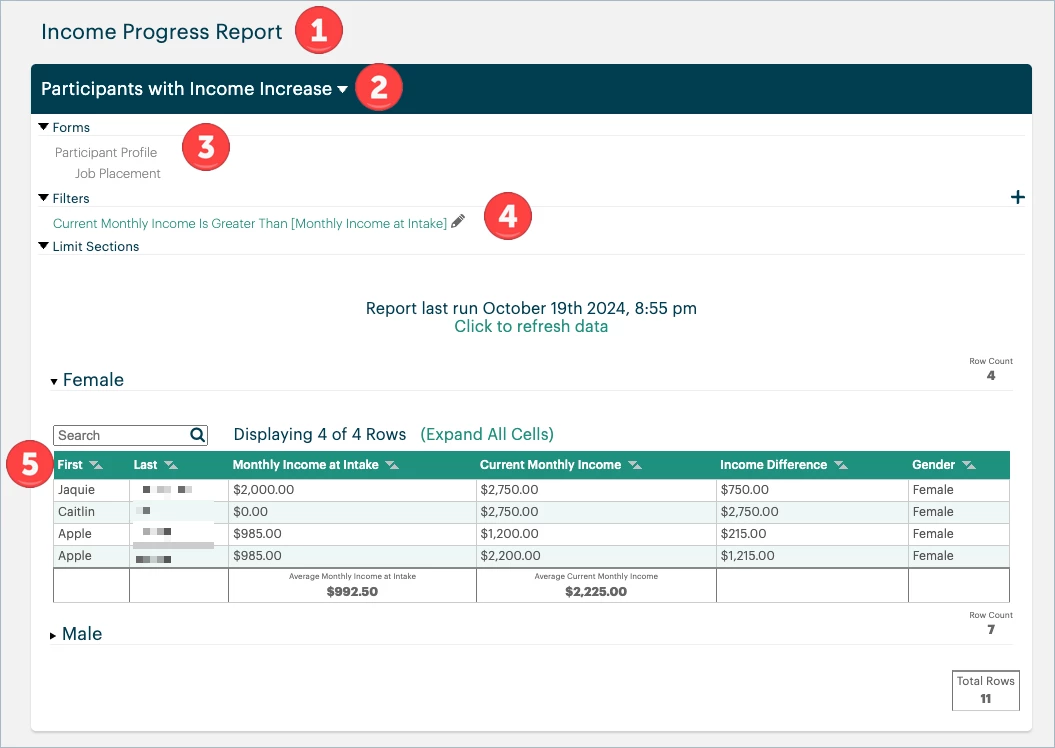1055x748 pixels.
Task: Add a new filter with the plus icon
Action: click(1018, 197)
